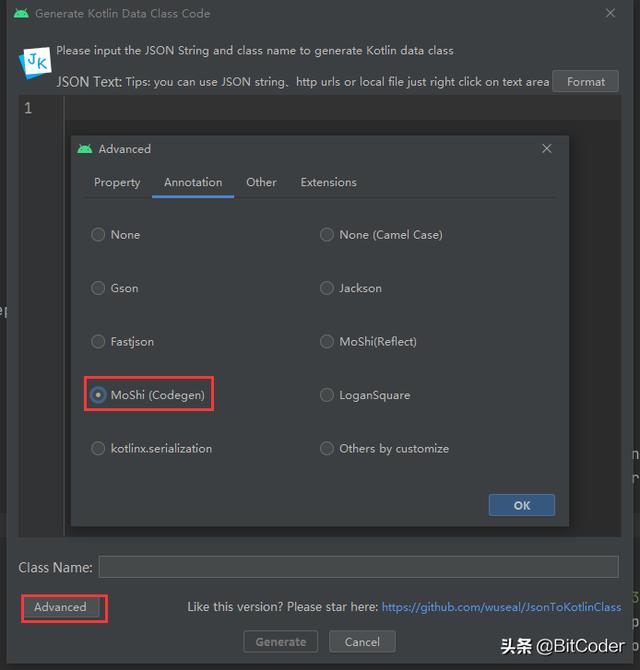Click the JK plugin logo icon
The image size is (640, 670).
tap(36, 63)
